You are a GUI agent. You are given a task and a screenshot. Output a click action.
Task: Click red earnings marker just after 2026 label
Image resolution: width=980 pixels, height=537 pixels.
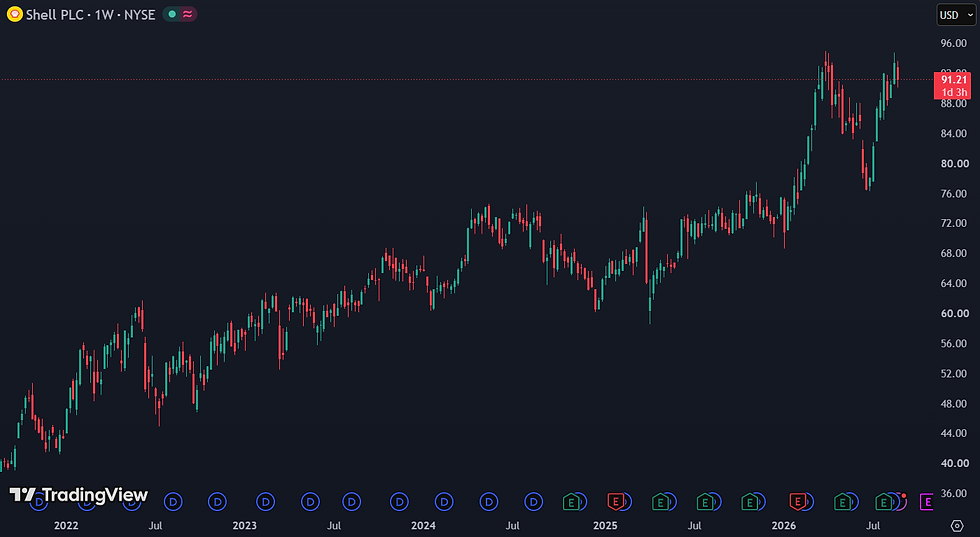798,501
